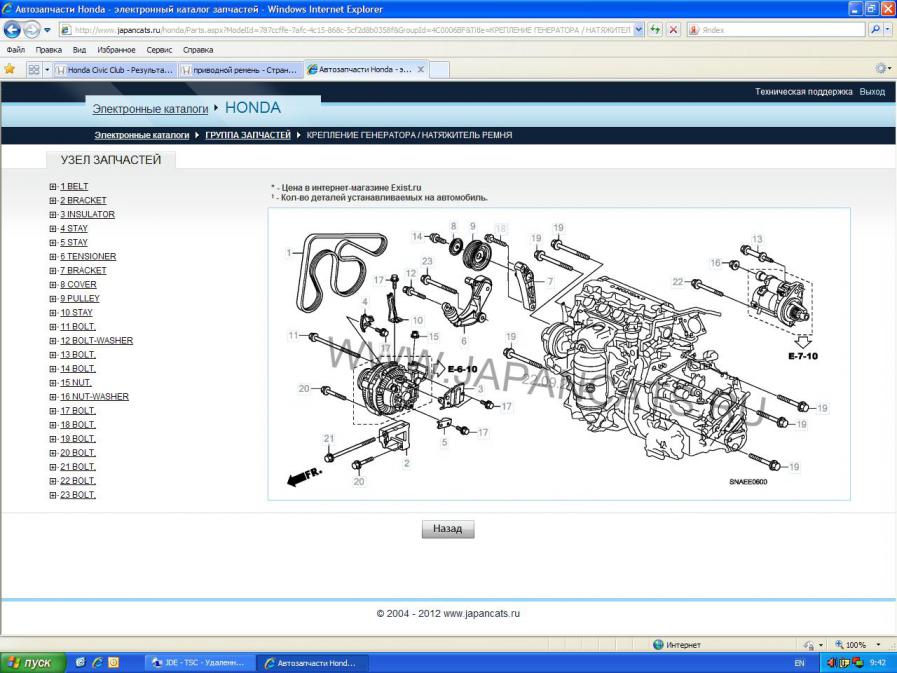This screenshot has height=673, width=897.
Task: Select the 10 STAY part link
Action: pos(76,312)
